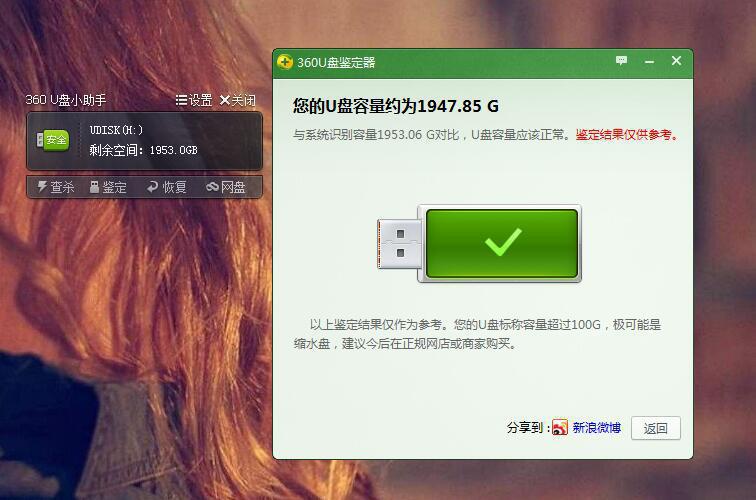
Task: Click the red 鉴定结果仅供参考 notice
Action: click(x=627, y=135)
